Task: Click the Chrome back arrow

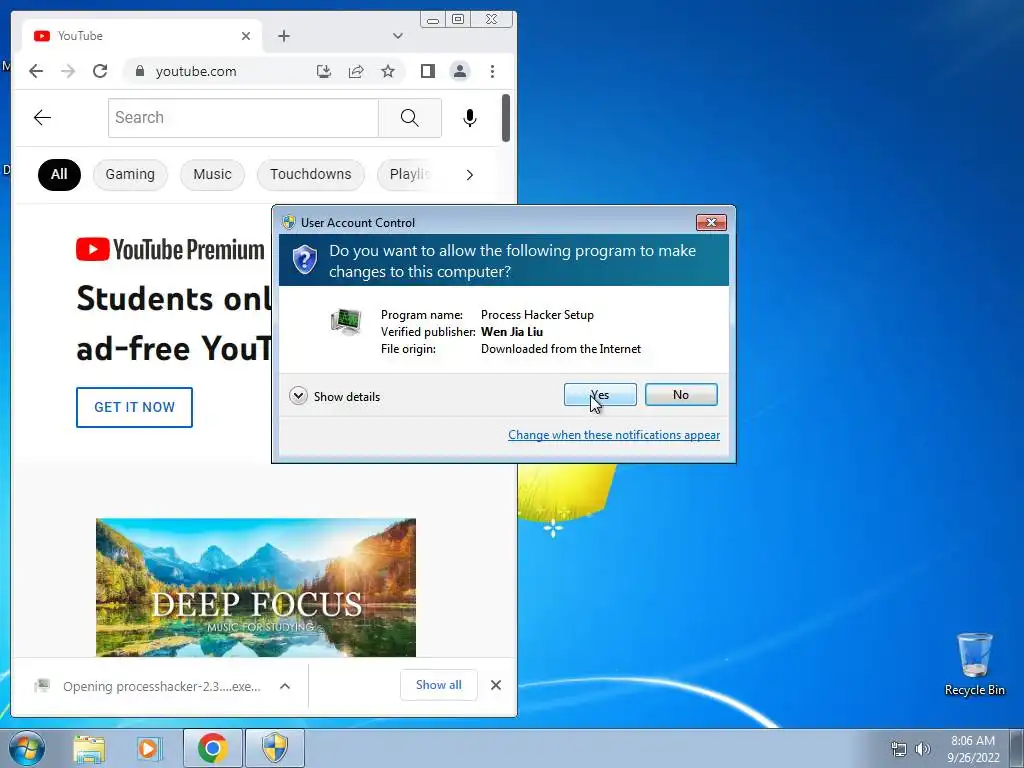Action: tap(36, 71)
